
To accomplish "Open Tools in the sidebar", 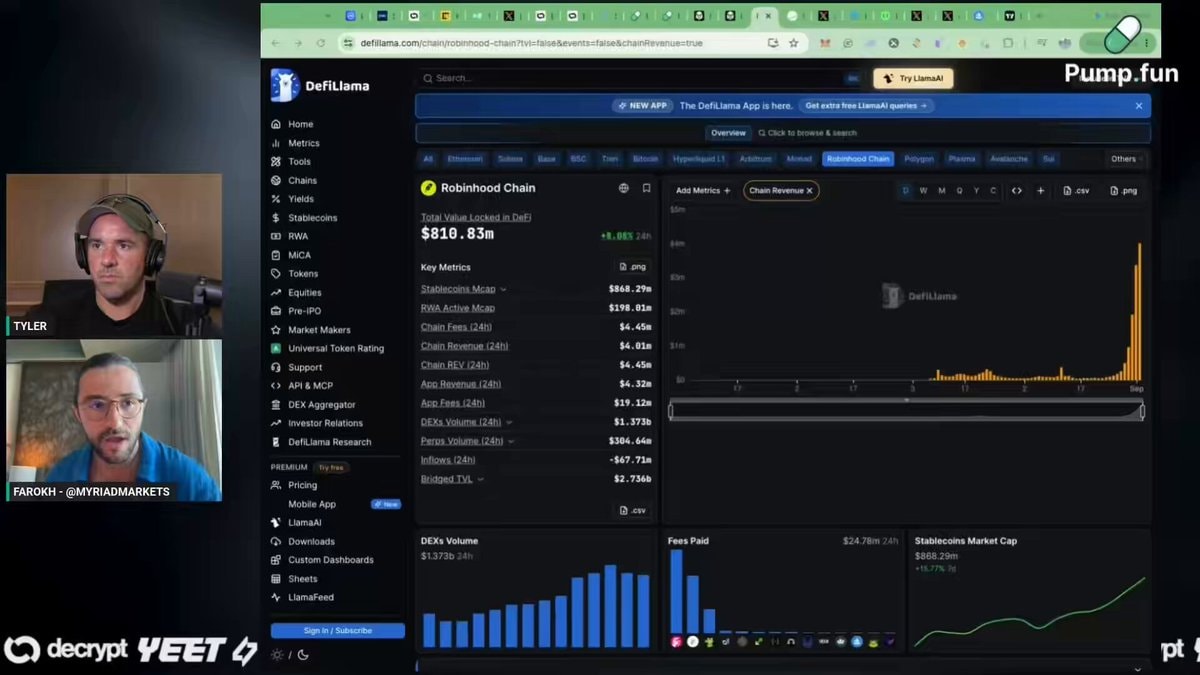I will [x=299, y=161].
